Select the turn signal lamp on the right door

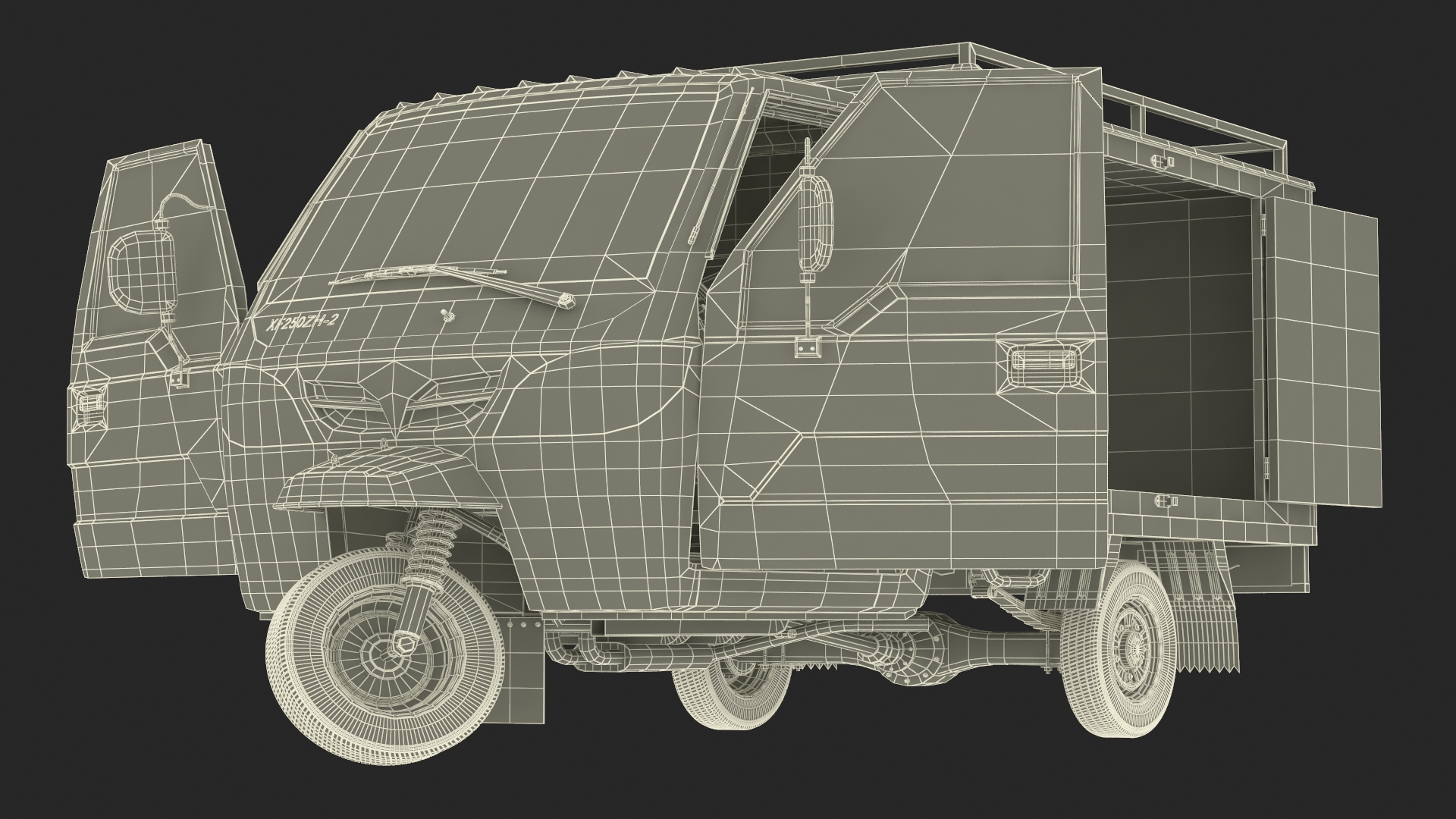tap(1044, 367)
